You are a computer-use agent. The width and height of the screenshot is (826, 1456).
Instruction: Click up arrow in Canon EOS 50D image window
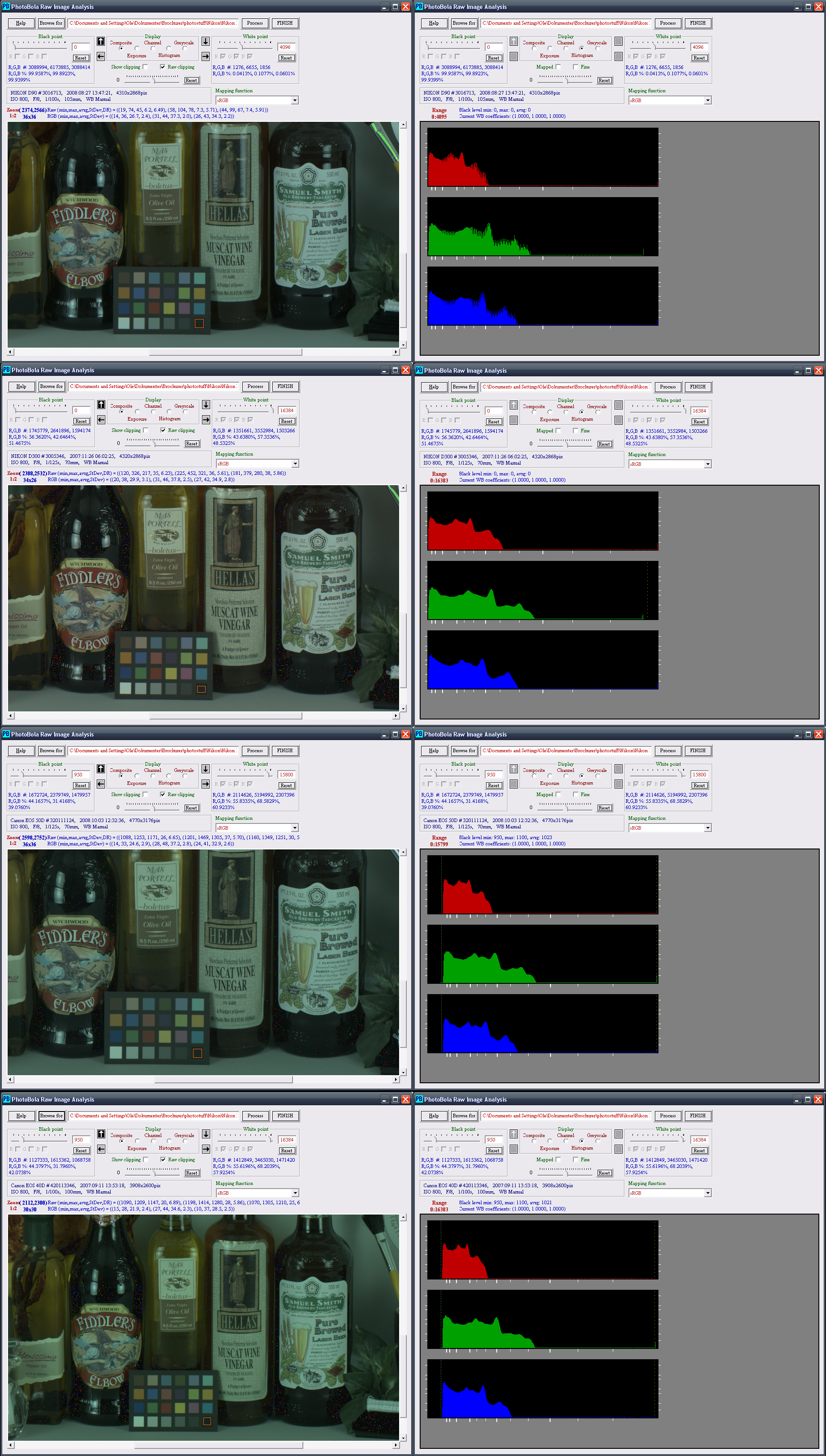point(100,769)
